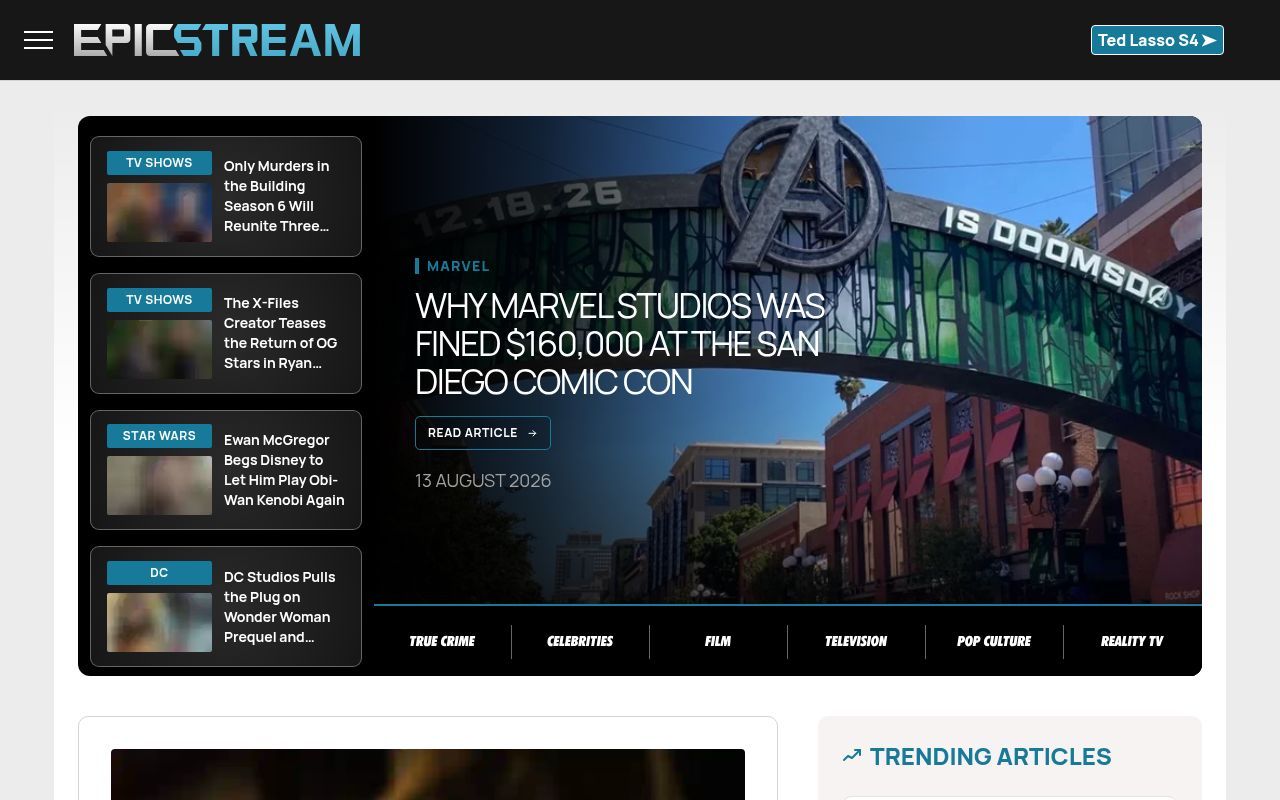Select the Pop Culture tab

pos(994,641)
